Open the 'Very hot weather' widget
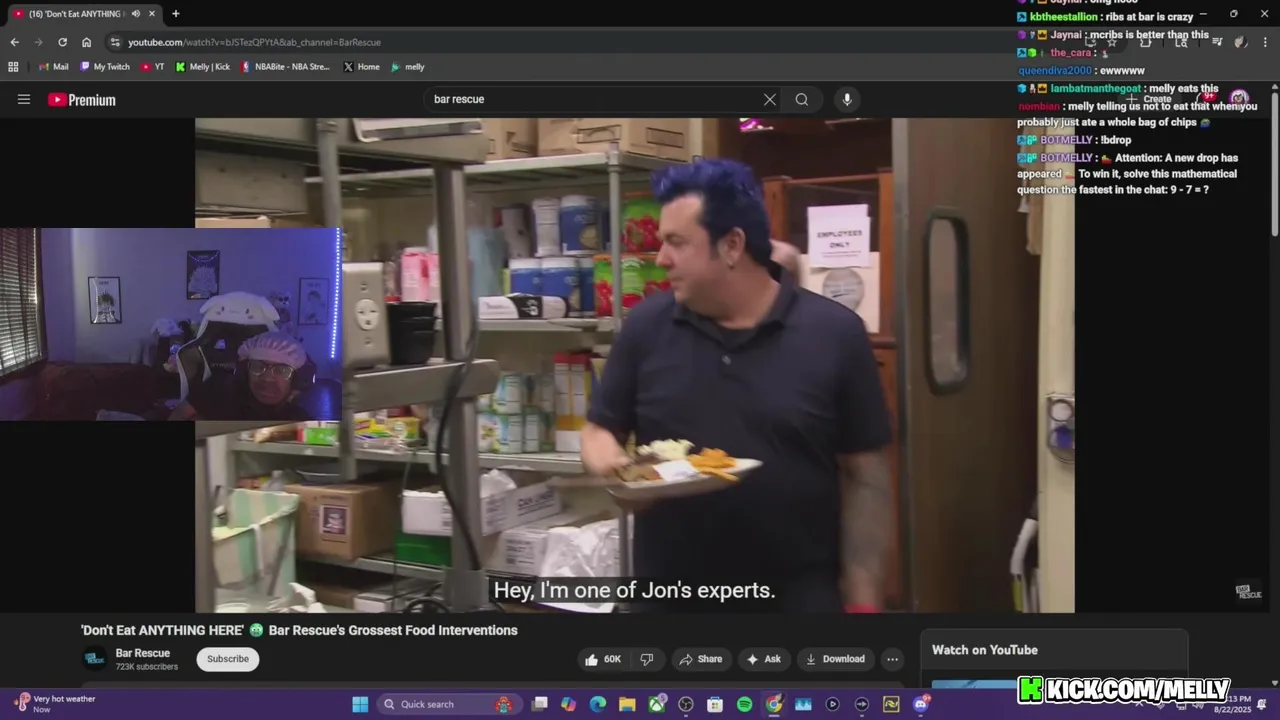 56,704
